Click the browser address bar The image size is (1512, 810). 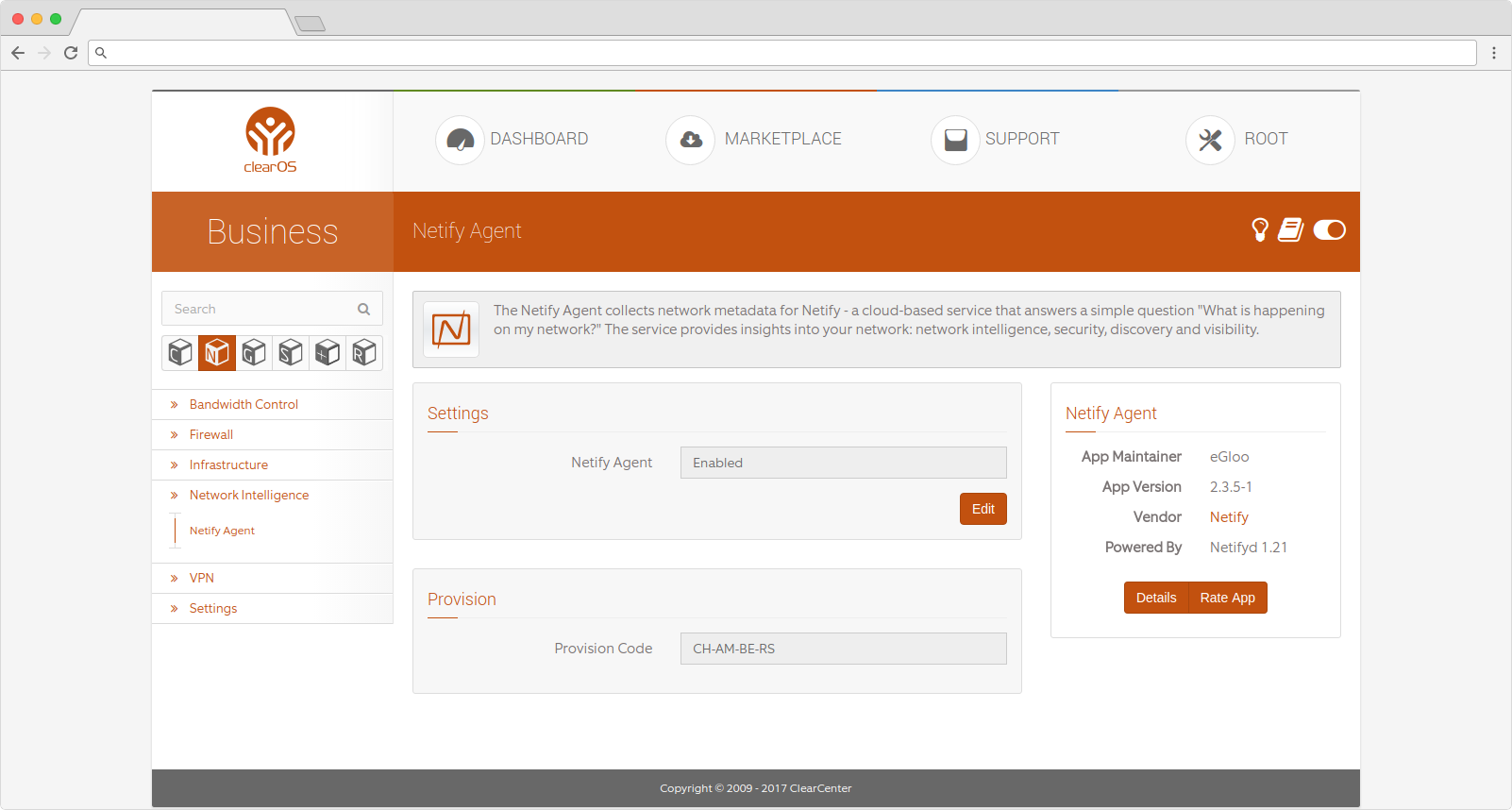782,53
